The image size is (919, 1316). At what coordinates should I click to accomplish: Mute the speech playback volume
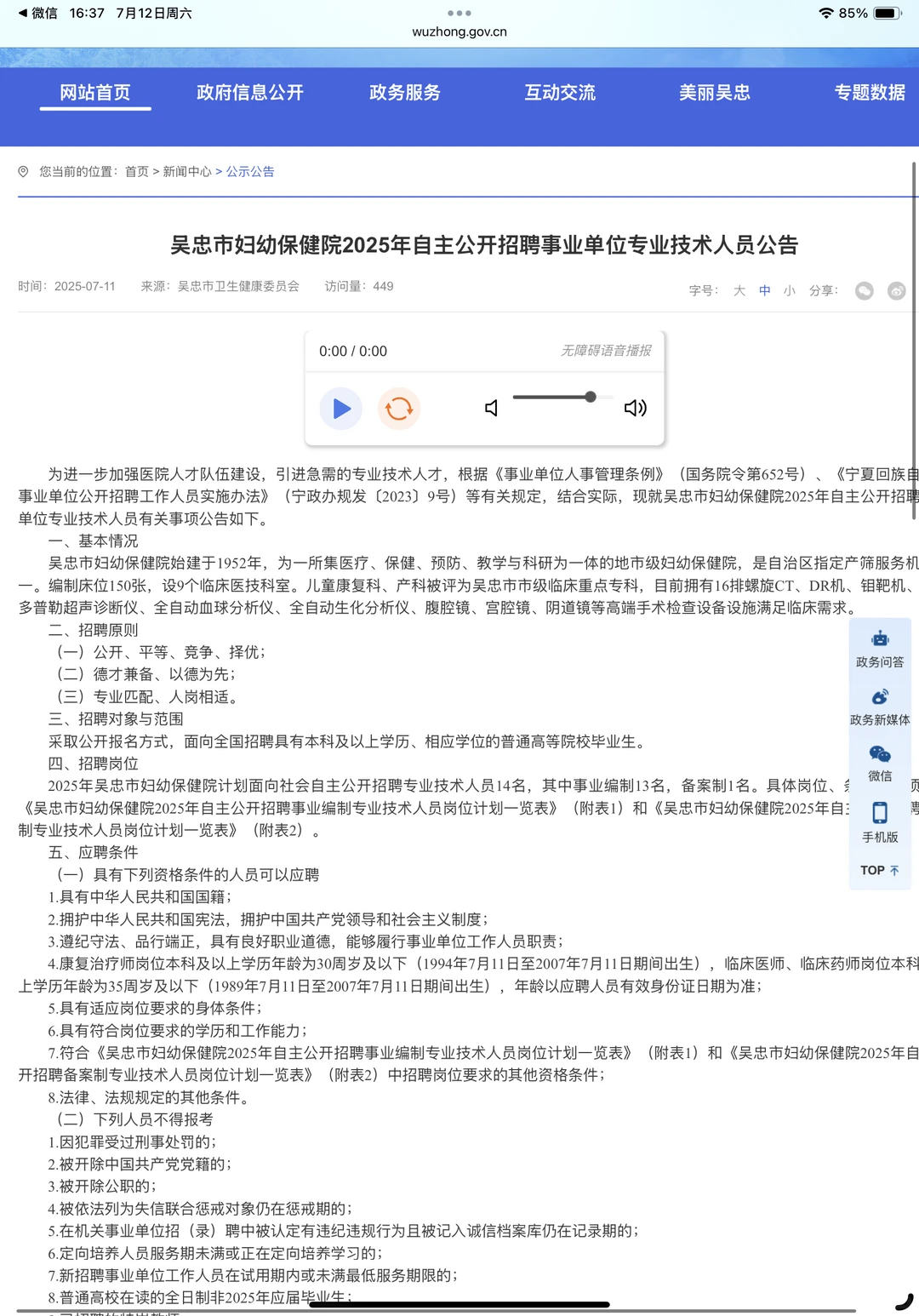pyautogui.click(x=491, y=409)
